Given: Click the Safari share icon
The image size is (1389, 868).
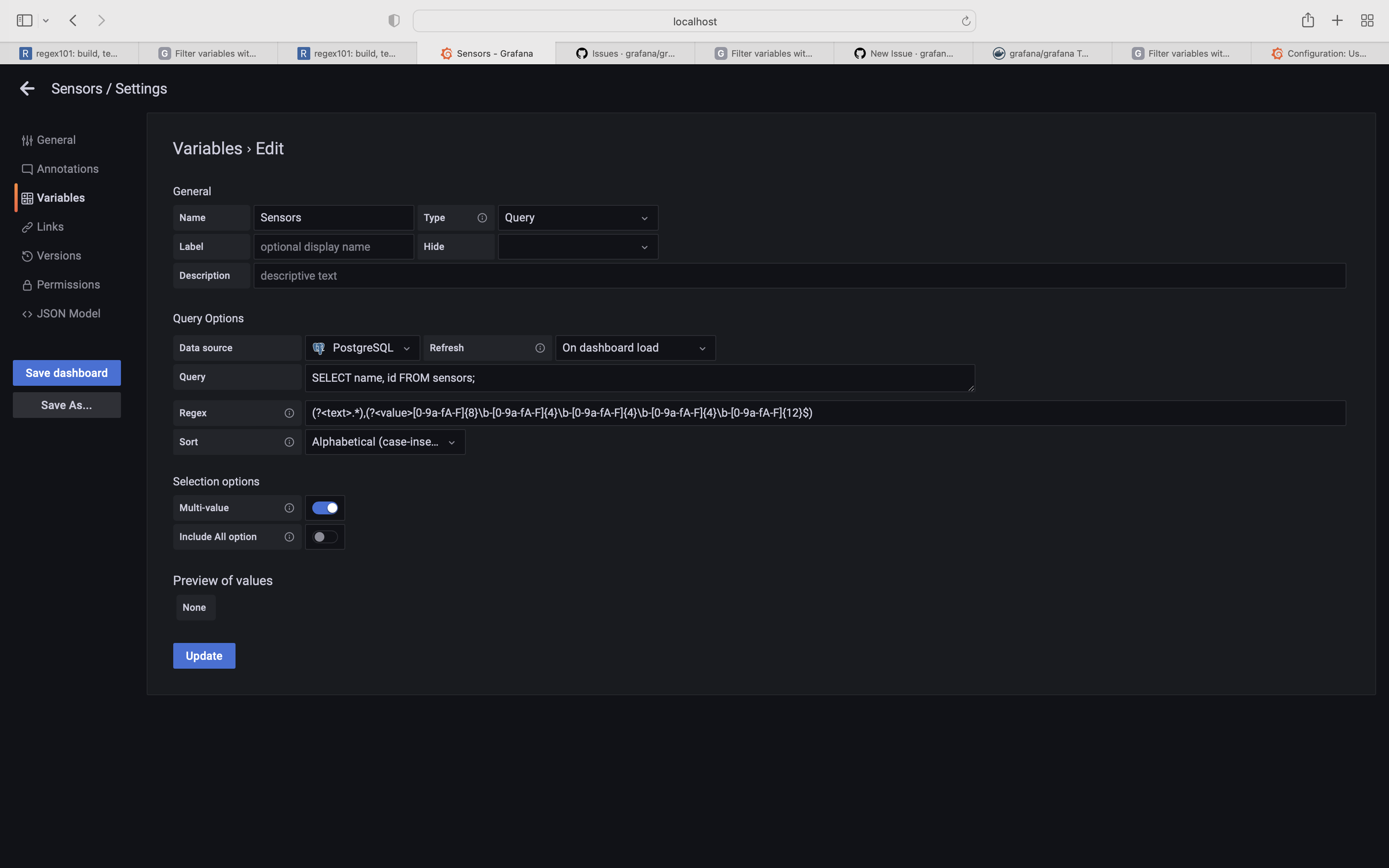Looking at the screenshot, I should [x=1308, y=20].
